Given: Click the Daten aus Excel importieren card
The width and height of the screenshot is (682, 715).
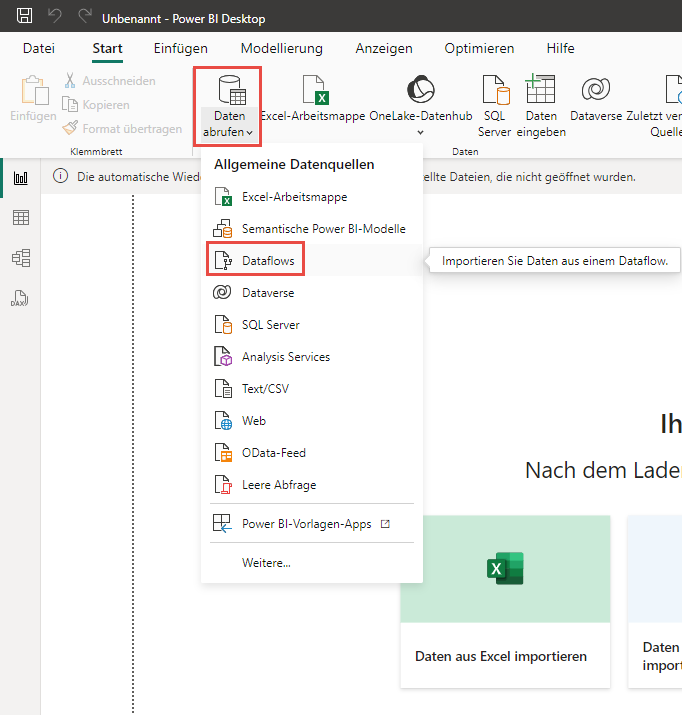Looking at the screenshot, I should coord(505,601).
